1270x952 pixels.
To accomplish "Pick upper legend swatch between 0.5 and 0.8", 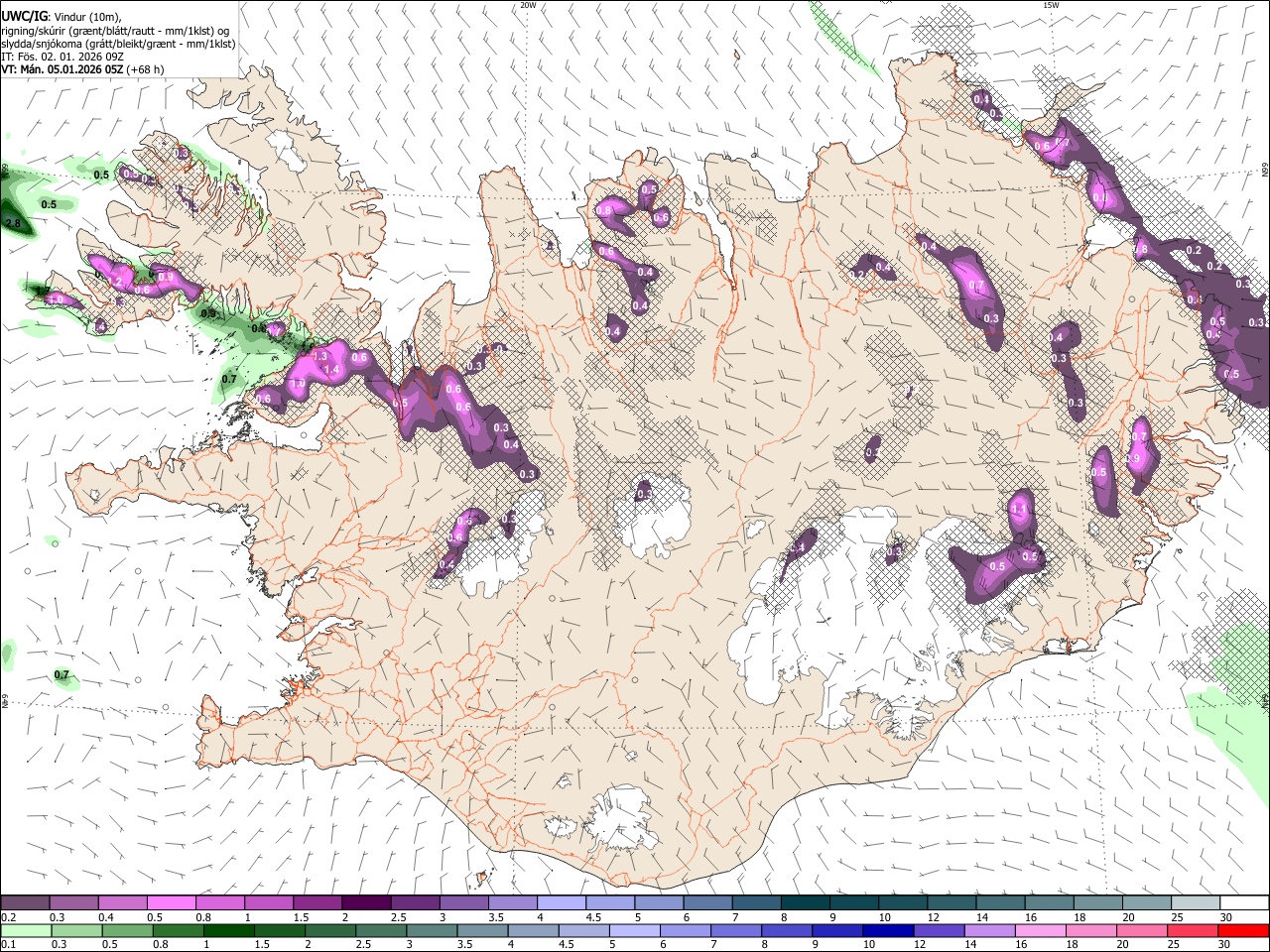I will pyautogui.click(x=171, y=903).
